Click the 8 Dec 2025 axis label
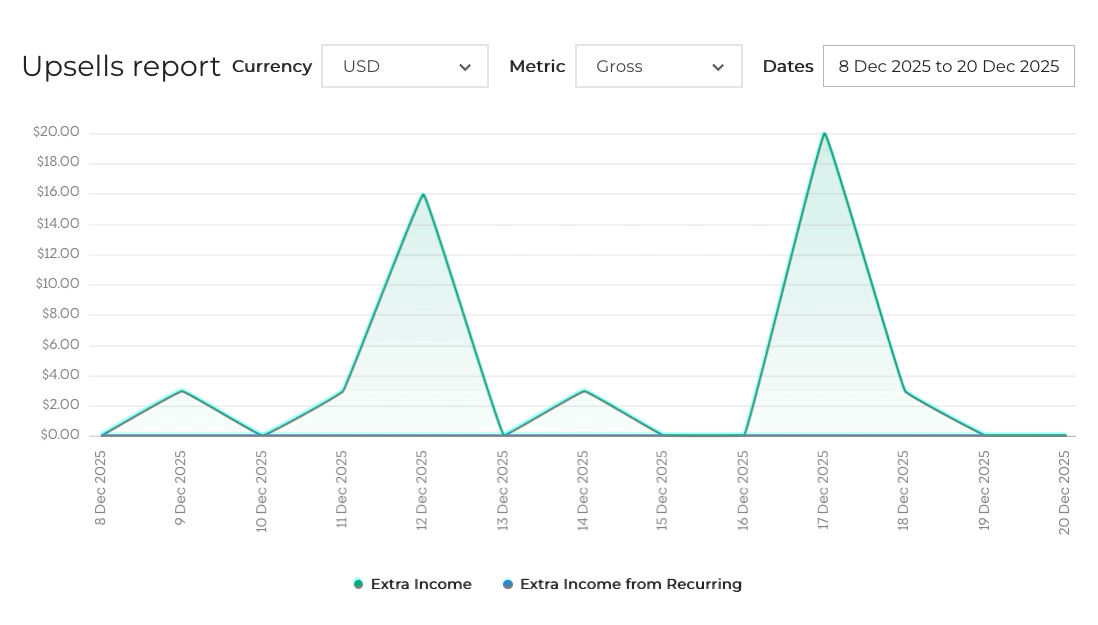The image size is (1098, 625). (101, 488)
